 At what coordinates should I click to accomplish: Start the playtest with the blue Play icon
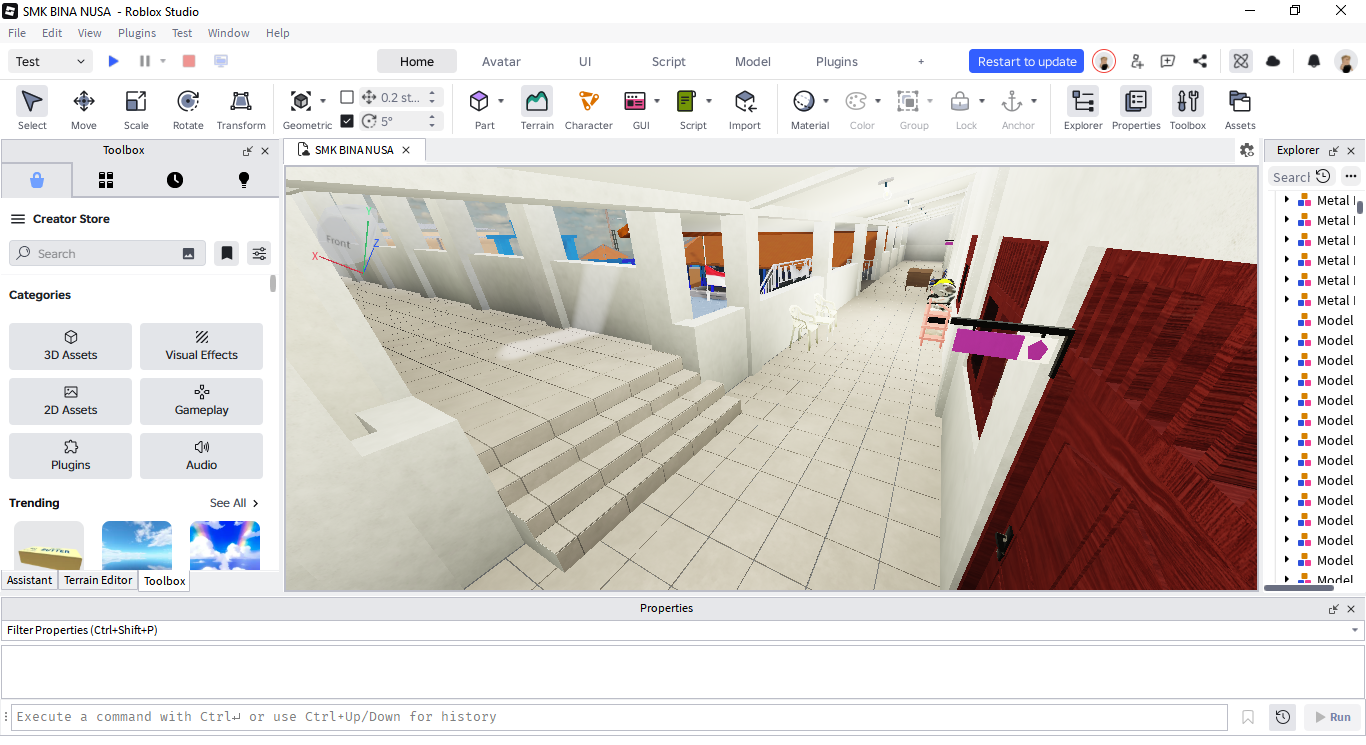coord(113,61)
